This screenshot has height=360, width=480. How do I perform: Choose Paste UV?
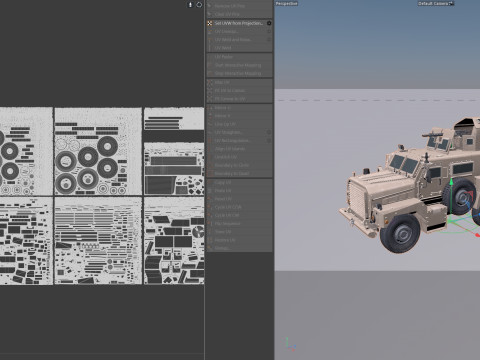click(x=240, y=191)
